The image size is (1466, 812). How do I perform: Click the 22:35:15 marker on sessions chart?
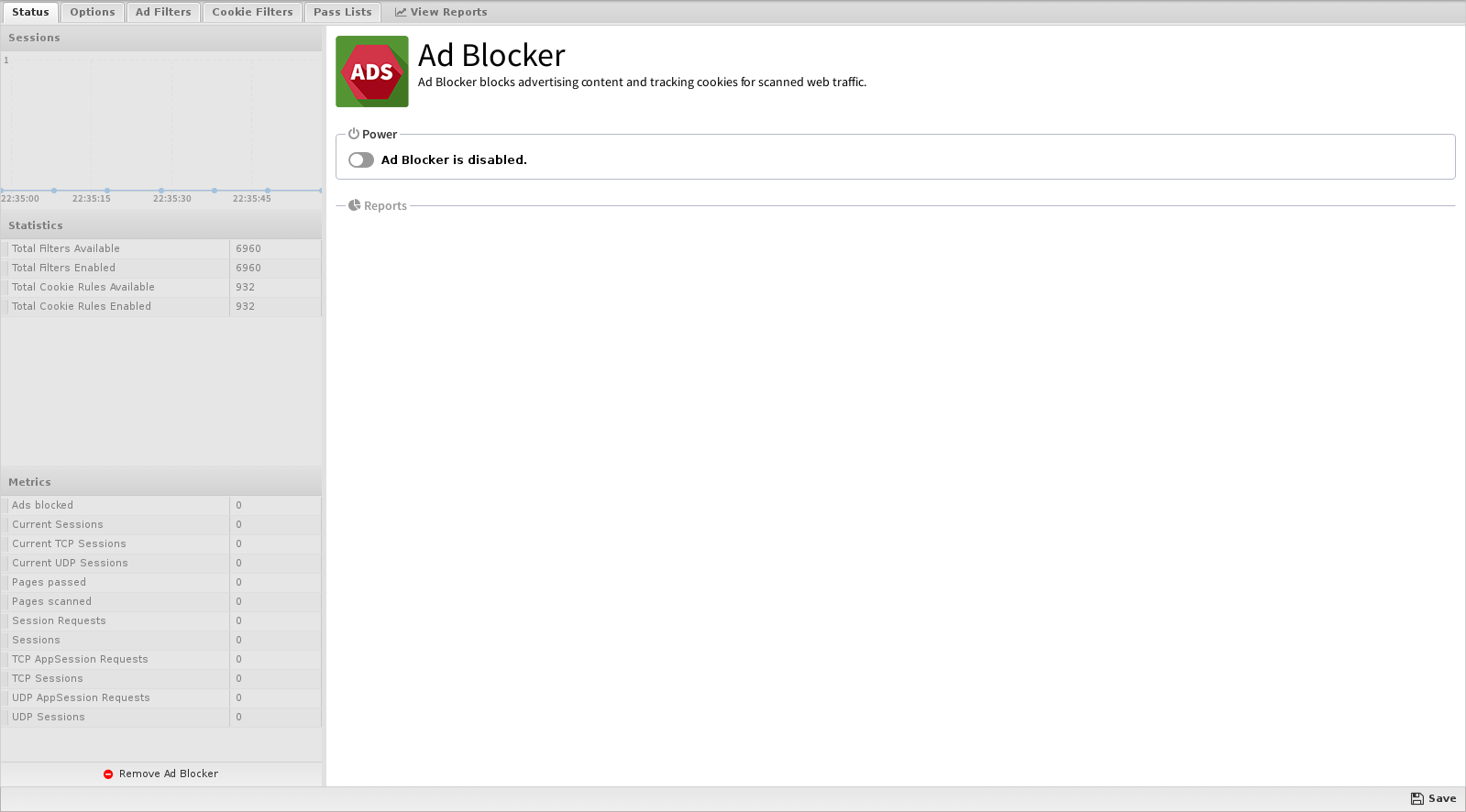(x=107, y=191)
